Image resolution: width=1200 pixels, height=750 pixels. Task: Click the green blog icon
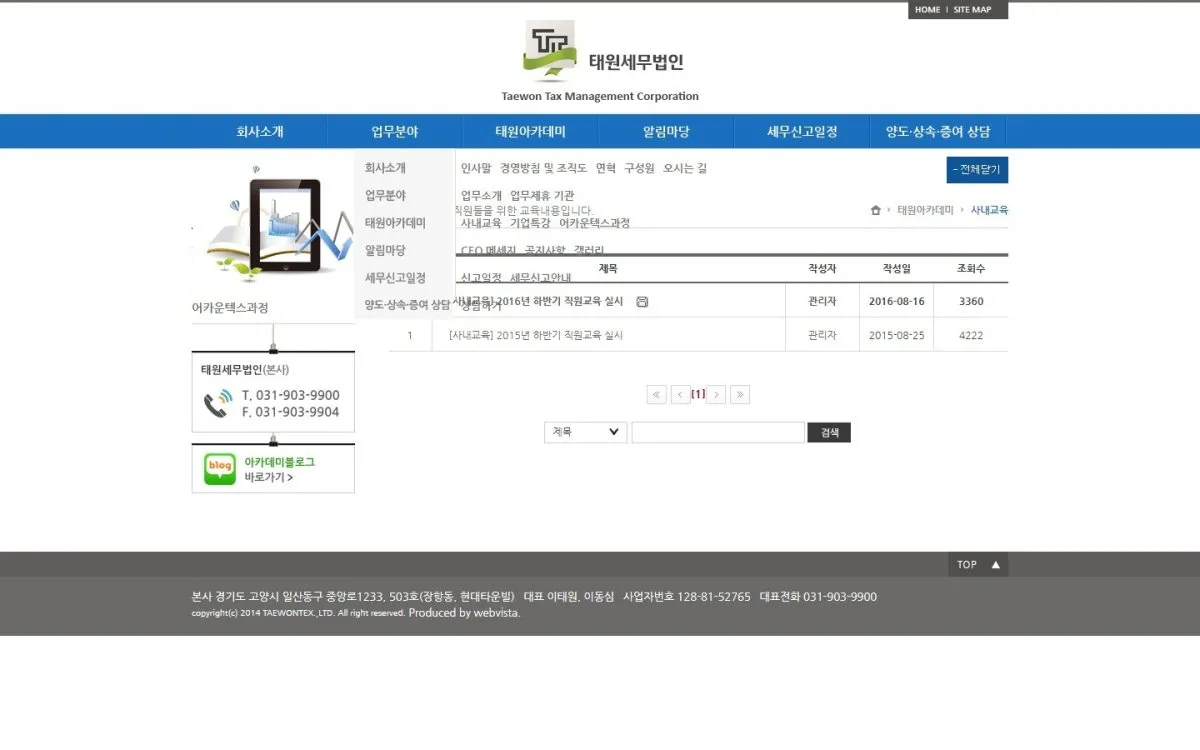point(220,469)
